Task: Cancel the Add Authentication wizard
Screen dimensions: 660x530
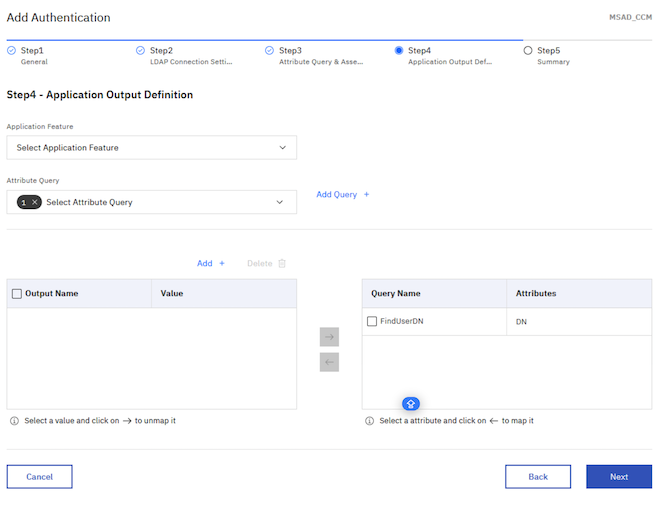Action: pyautogui.click(x=40, y=477)
